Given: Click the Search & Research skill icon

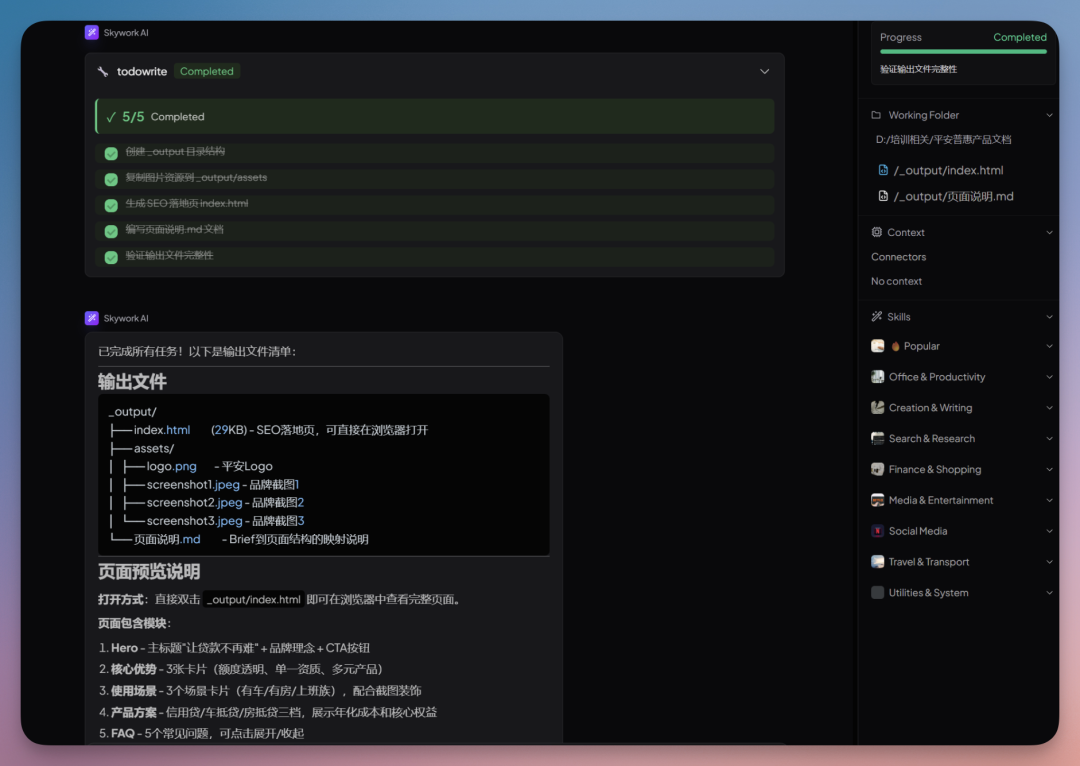Looking at the screenshot, I should click(x=876, y=438).
